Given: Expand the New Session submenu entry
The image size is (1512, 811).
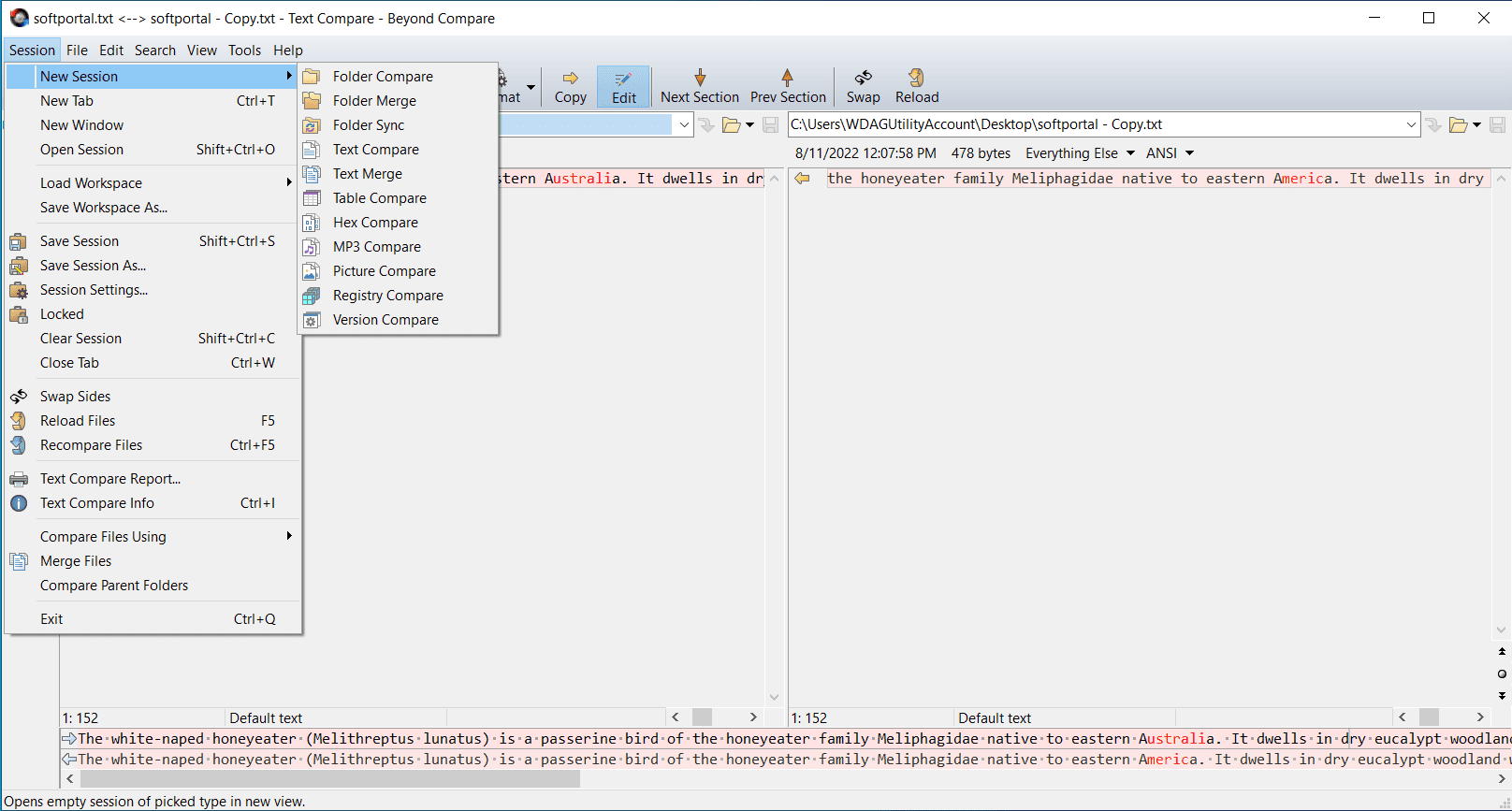Looking at the screenshot, I should coord(153,77).
